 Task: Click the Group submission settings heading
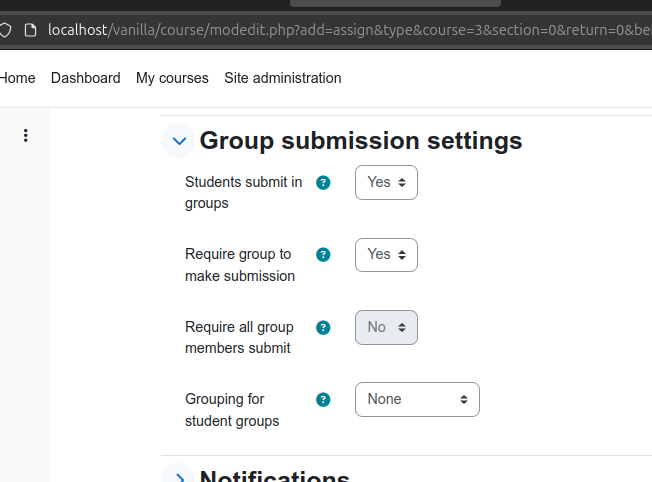[361, 141]
